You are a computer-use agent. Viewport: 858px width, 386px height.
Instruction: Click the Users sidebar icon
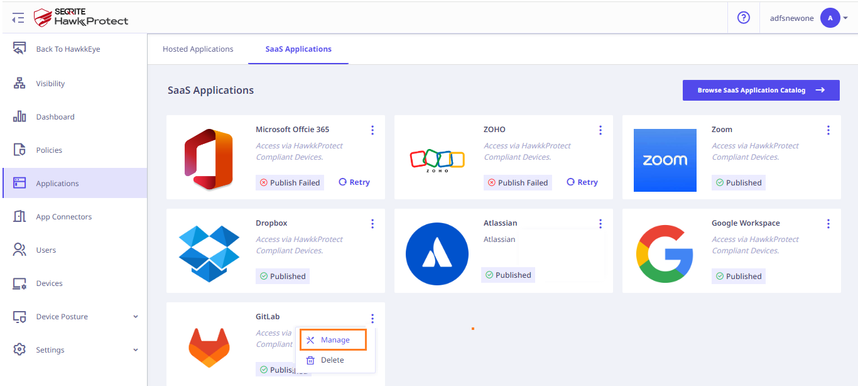pos(19,250)
